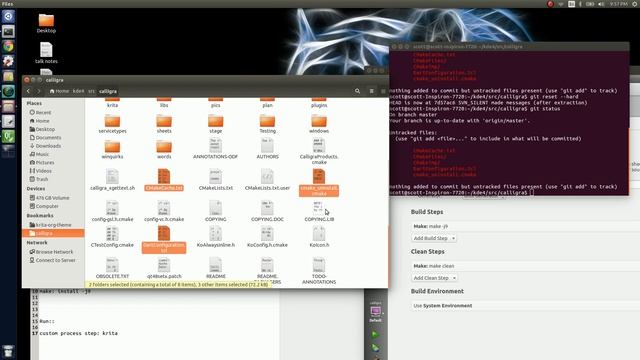Select the calligra_xgettext.sh file
The height and width of the screenshot is (360, 640).
(x=112, y=180)
